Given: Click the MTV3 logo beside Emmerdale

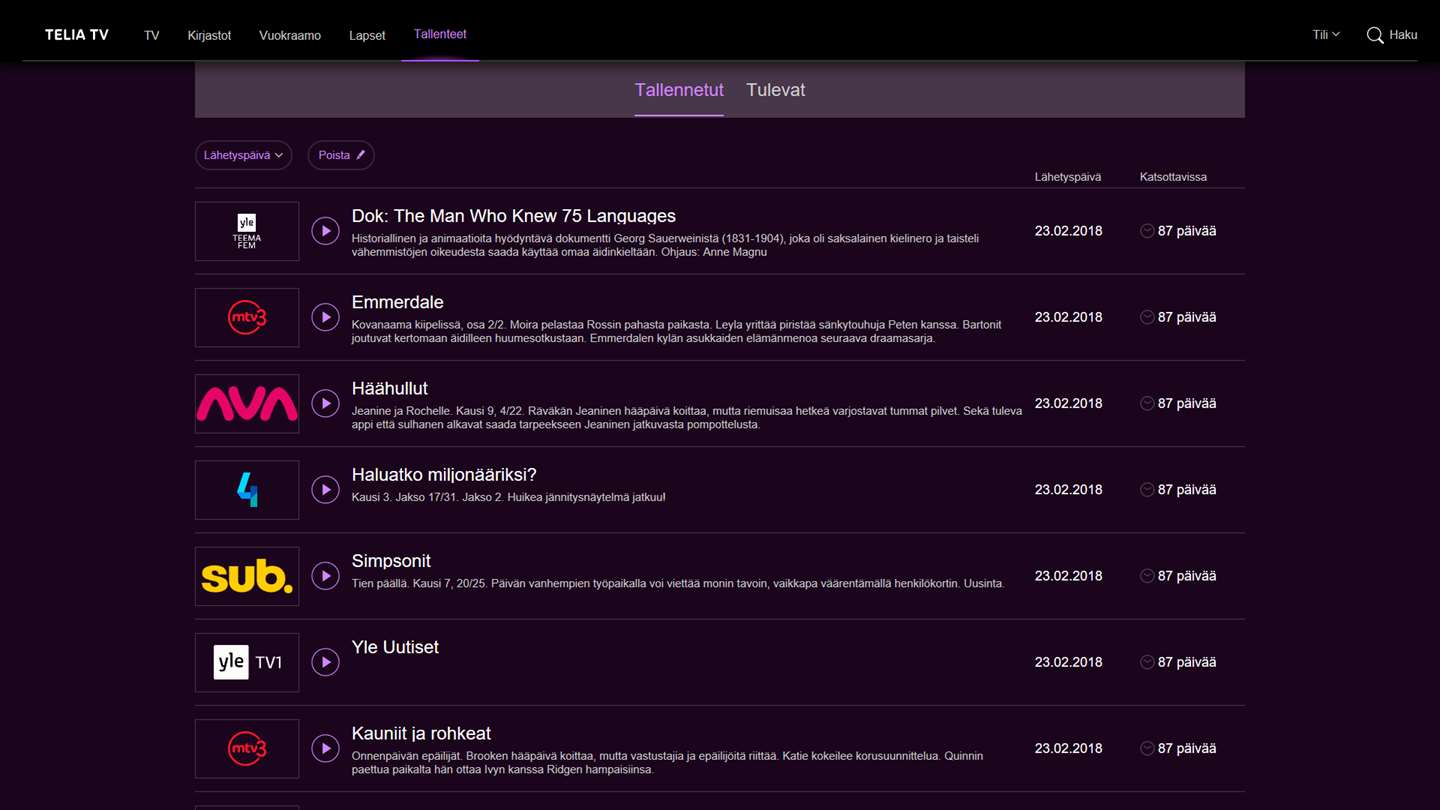Looking at the screenshot, I should (247, 317).
